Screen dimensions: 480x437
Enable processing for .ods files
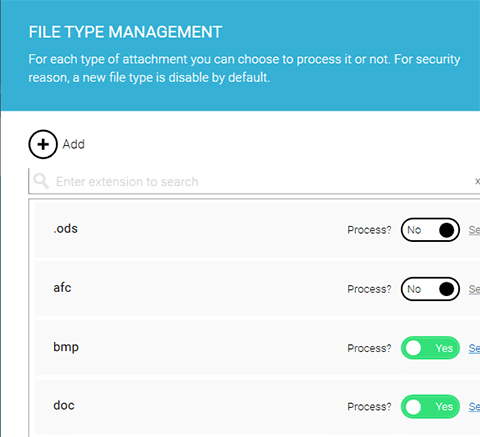430,230
